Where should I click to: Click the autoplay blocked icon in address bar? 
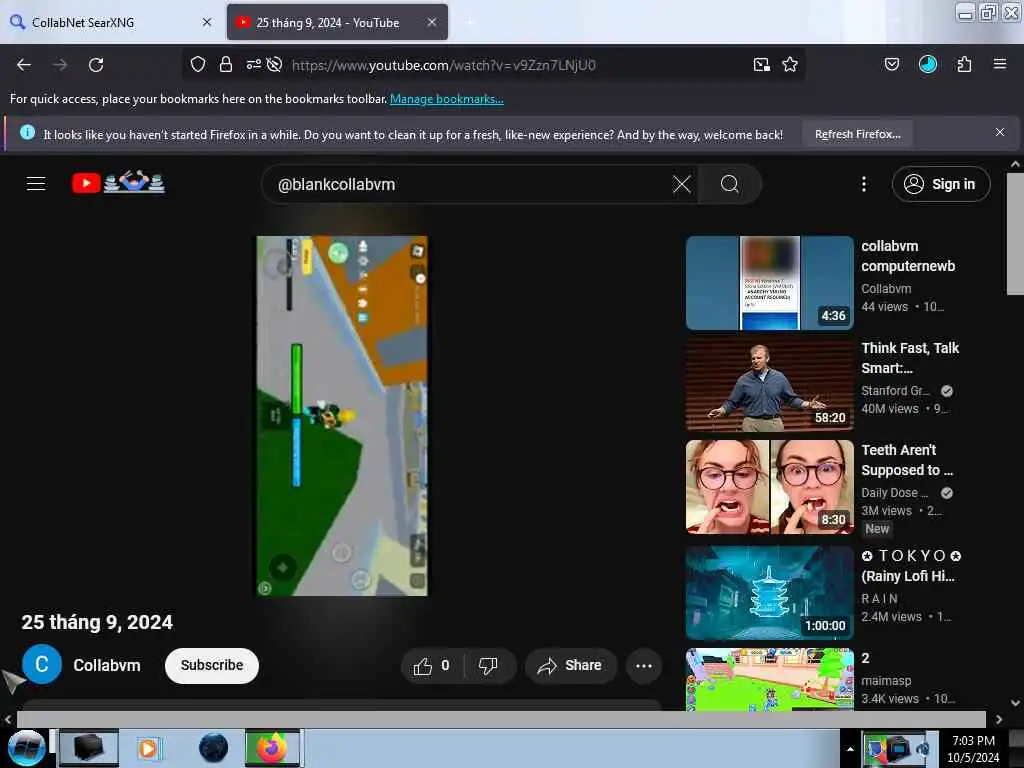pyautogui.click(x=274, y=65)
